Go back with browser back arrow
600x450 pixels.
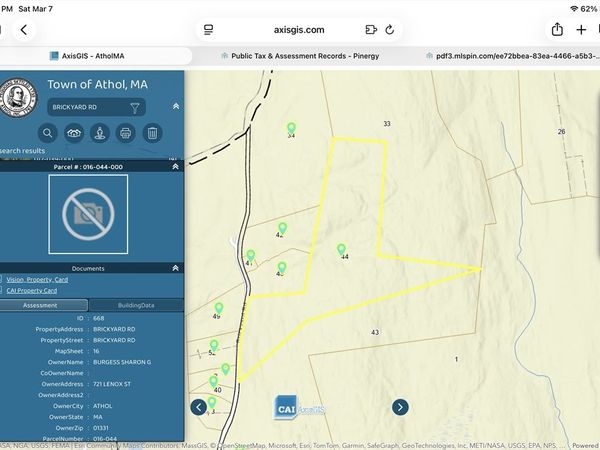coord(24,30)
